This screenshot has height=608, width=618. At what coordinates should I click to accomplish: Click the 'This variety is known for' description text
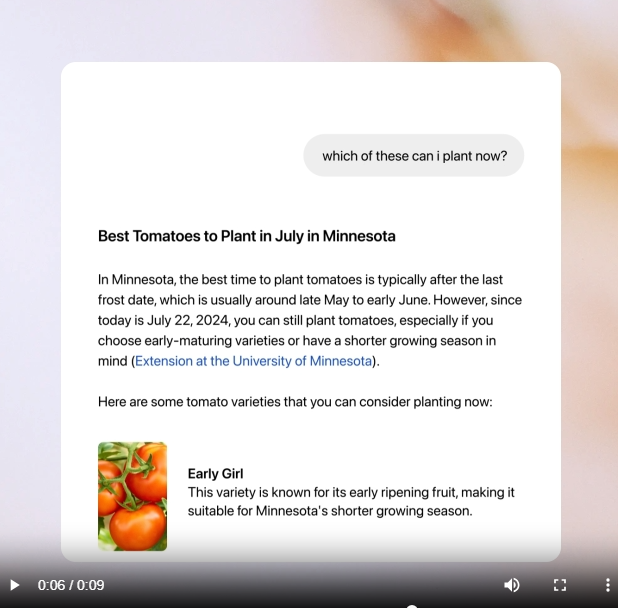click(351, 502)
